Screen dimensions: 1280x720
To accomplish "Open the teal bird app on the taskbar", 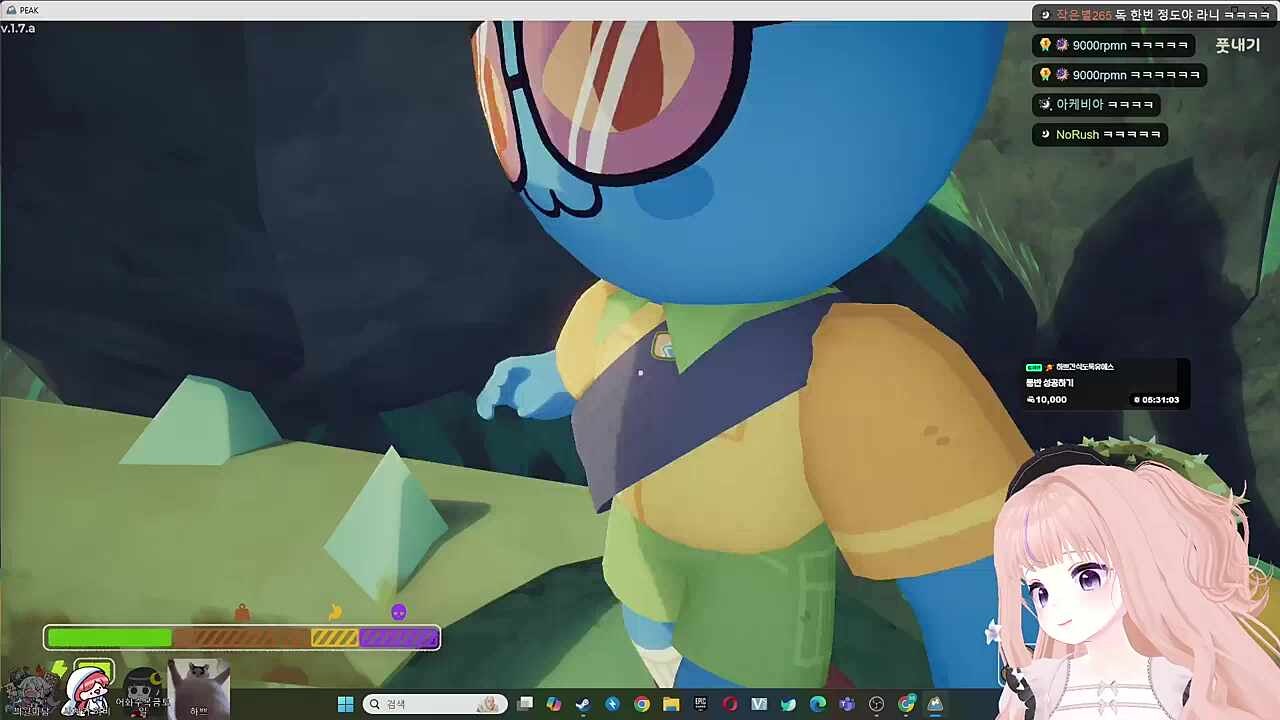I will [x=788, y=704].
